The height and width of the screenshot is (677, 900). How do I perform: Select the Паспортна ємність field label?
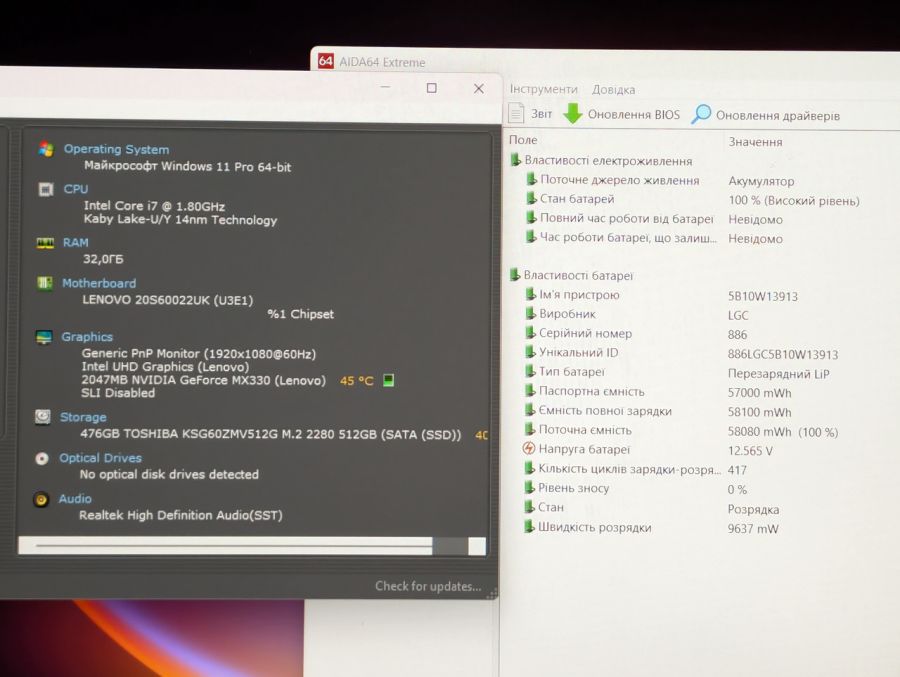click(x=592, y=392)
